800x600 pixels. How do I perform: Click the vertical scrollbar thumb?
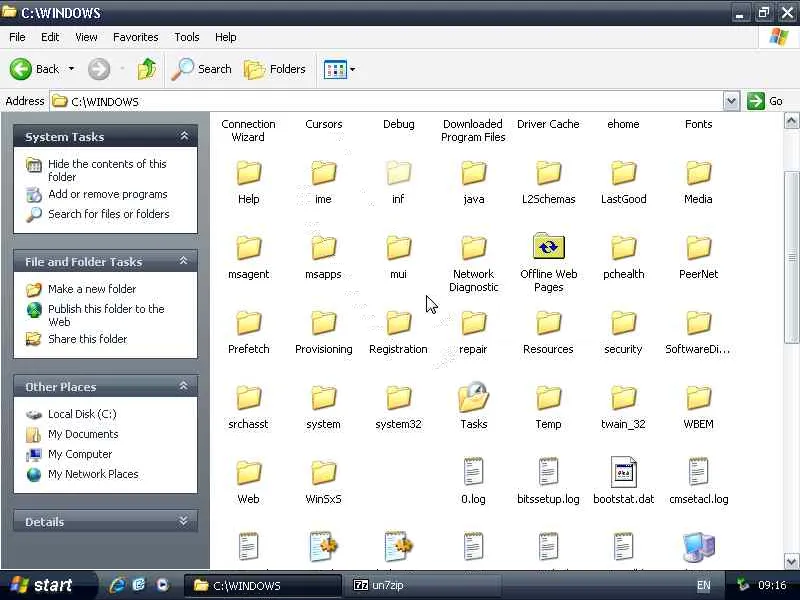coord(791,258)
